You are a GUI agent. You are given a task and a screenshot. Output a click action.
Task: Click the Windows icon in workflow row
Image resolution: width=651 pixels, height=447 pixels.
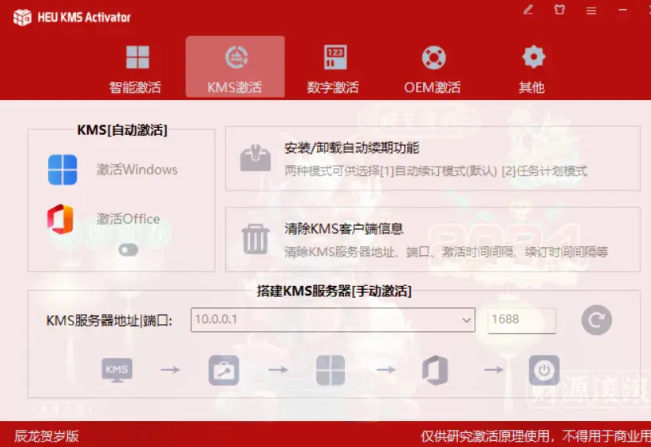point(331,370)
